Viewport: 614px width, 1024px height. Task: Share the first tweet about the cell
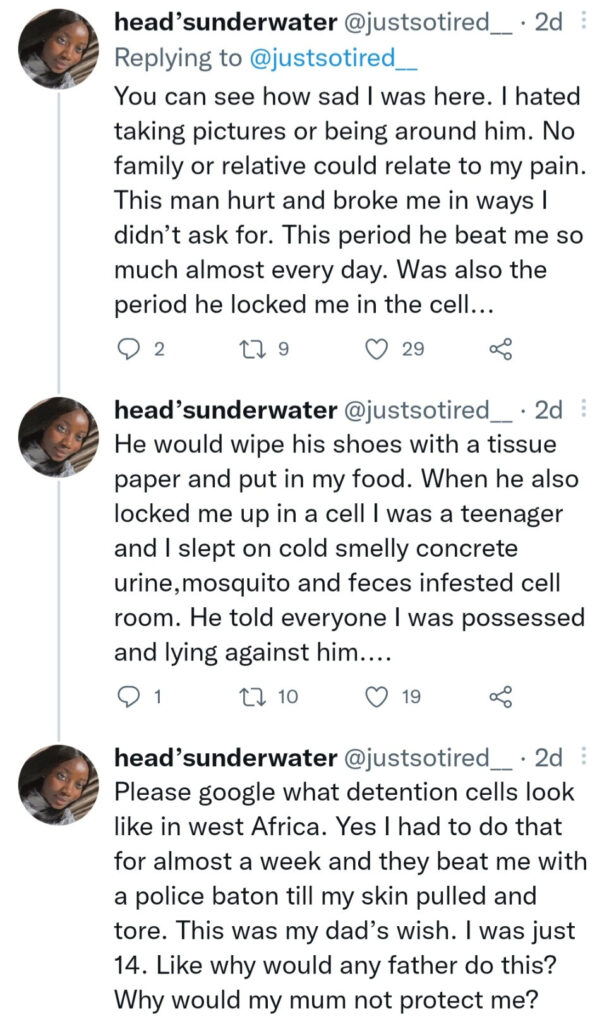500,349
